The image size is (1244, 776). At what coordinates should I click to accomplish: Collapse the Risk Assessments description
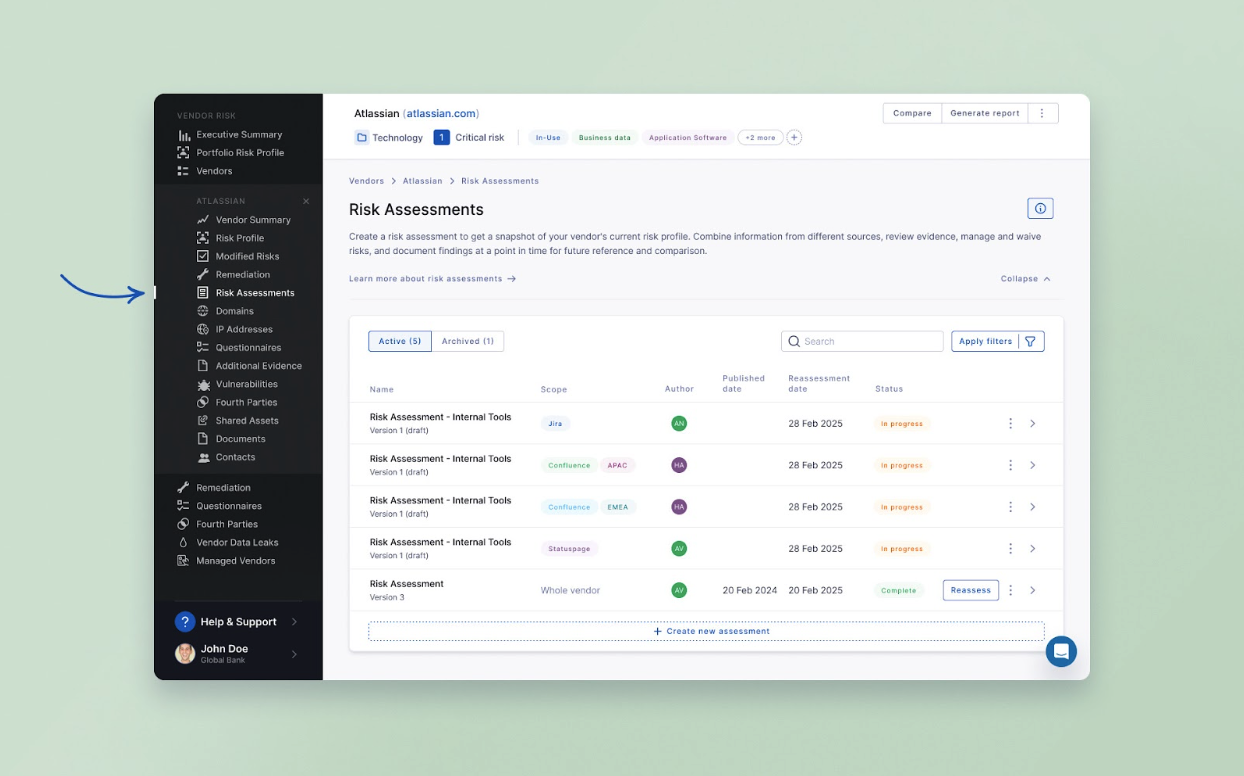tap(1025, 279)
